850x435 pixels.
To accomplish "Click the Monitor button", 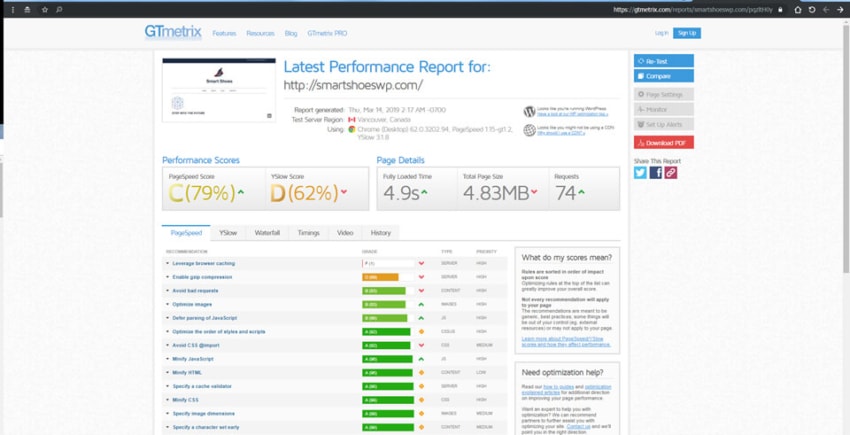I will pos(664,110).
